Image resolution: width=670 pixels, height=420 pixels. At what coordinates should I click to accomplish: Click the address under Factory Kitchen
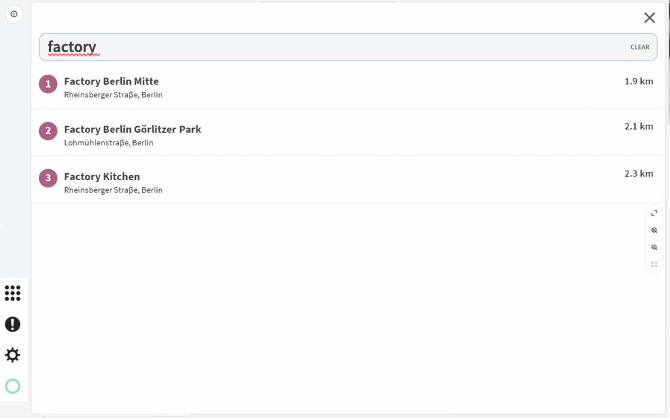(x=113, y=190)
